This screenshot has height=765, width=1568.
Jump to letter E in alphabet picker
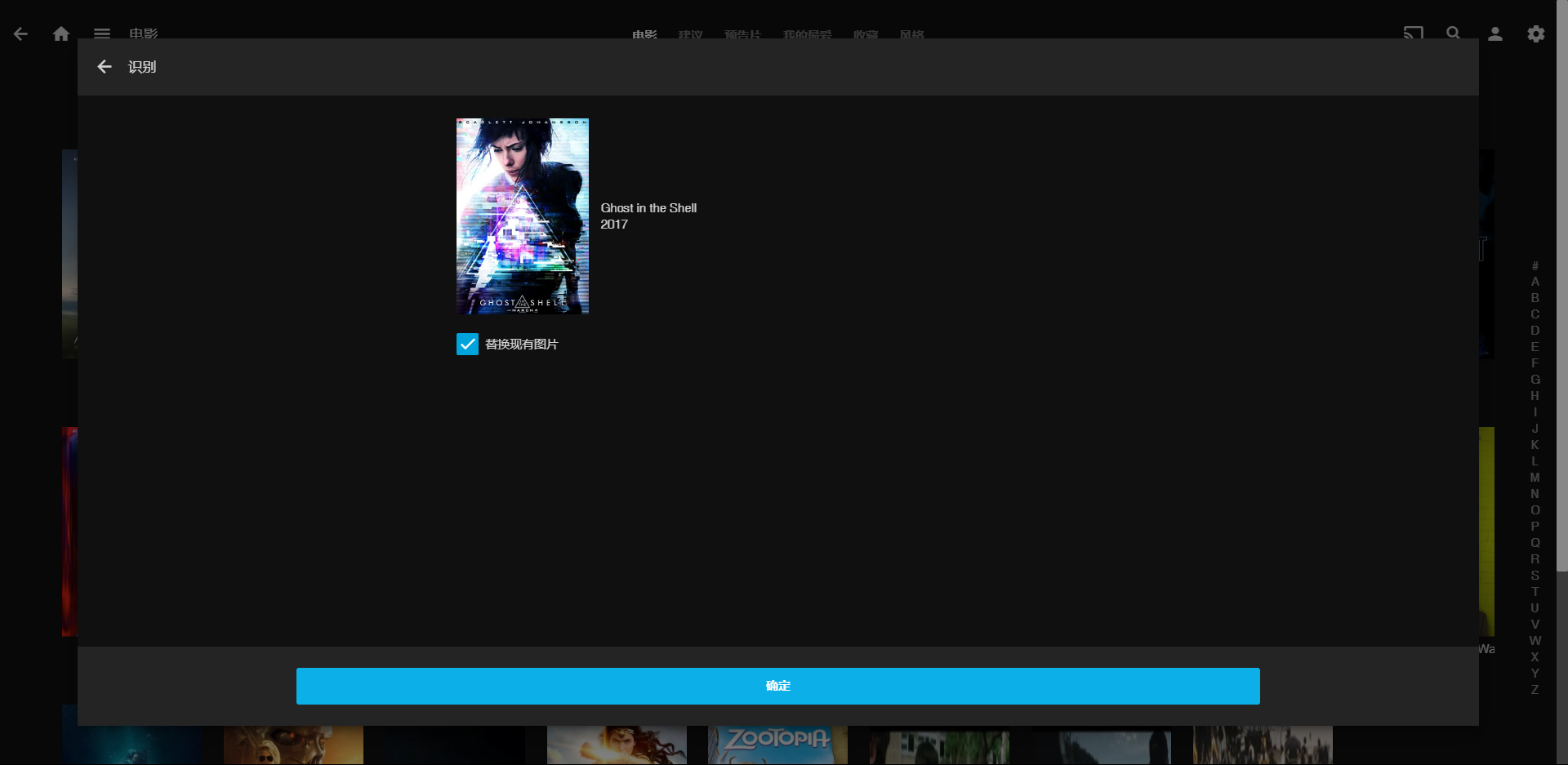pos(1535,347)
